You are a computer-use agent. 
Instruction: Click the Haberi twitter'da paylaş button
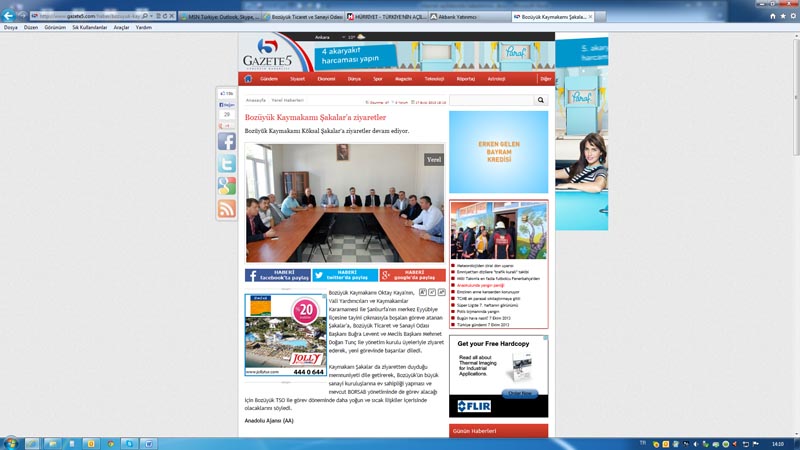[x=345, y=276]
